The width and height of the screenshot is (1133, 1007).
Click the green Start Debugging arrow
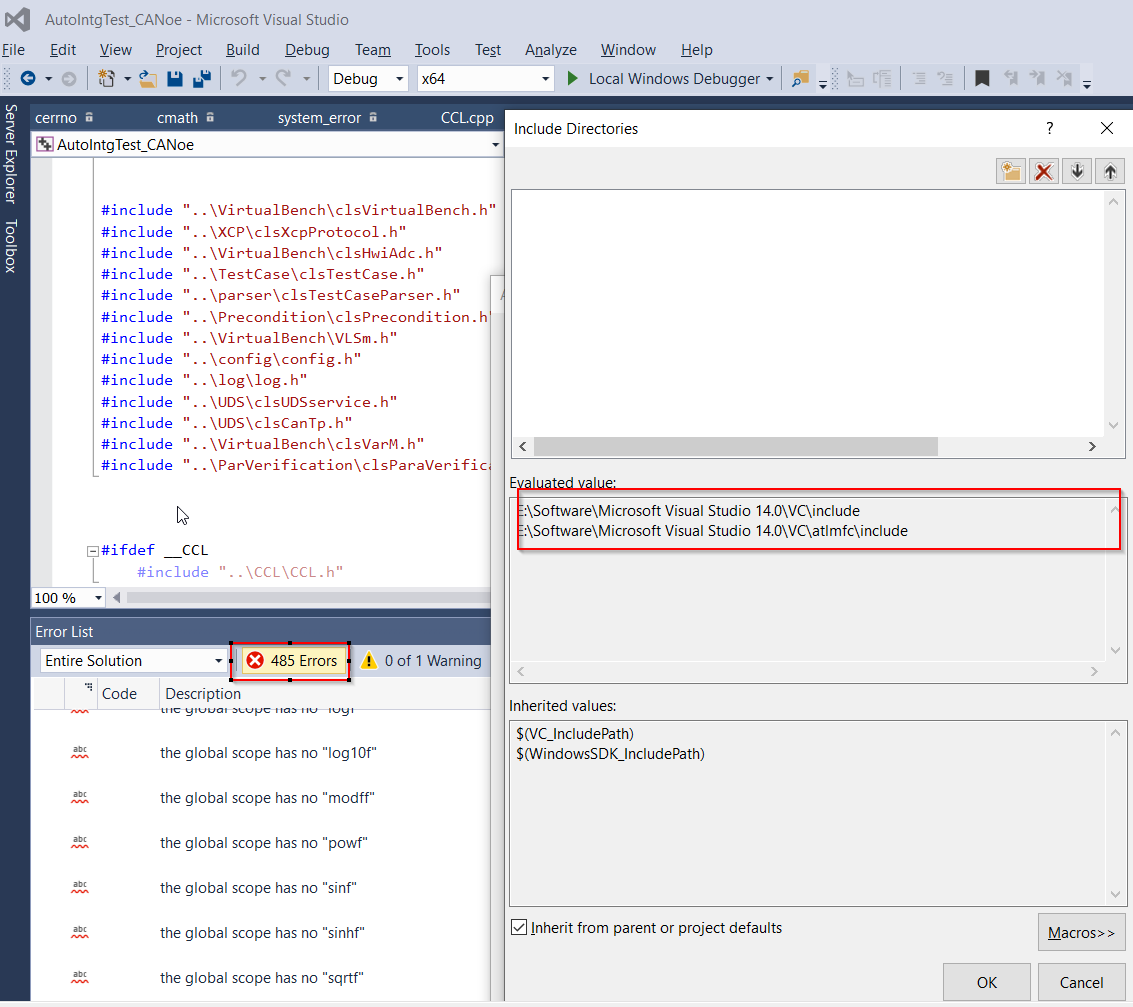pyautogui.click(x=572, y=78)
